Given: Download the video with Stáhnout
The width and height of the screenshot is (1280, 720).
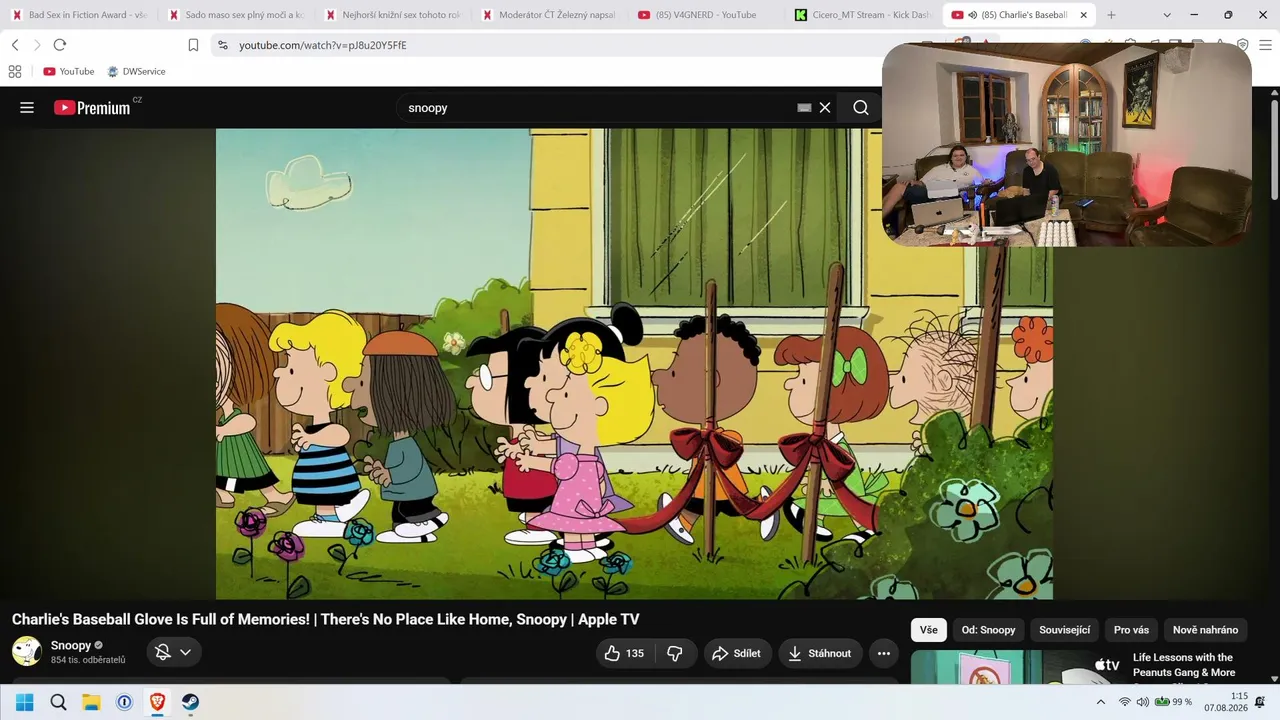Looking at the screenshot, I should coord(821,653).
